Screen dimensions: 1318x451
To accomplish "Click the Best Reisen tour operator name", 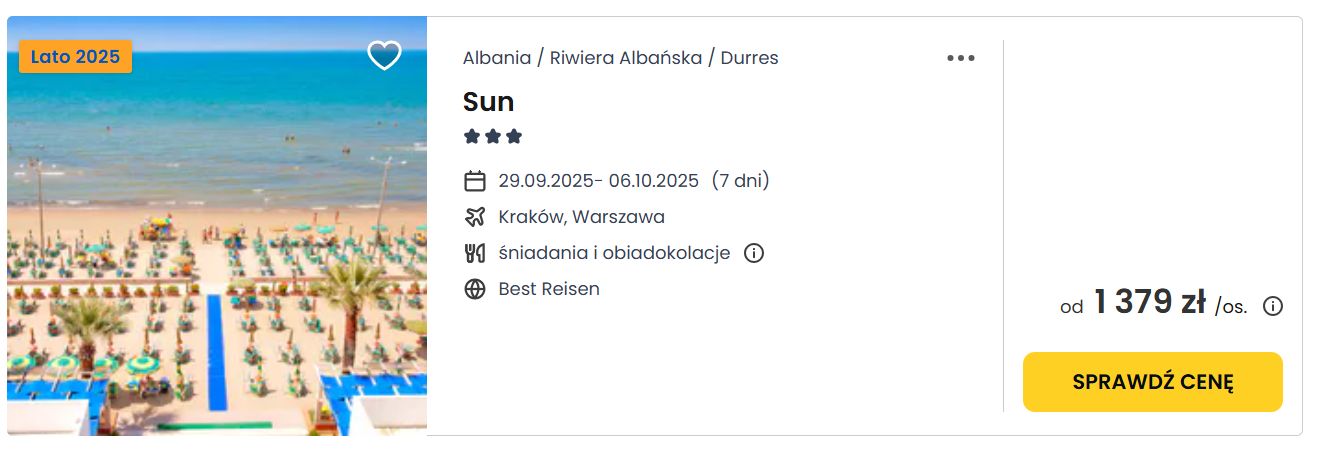I will [549, 289].
